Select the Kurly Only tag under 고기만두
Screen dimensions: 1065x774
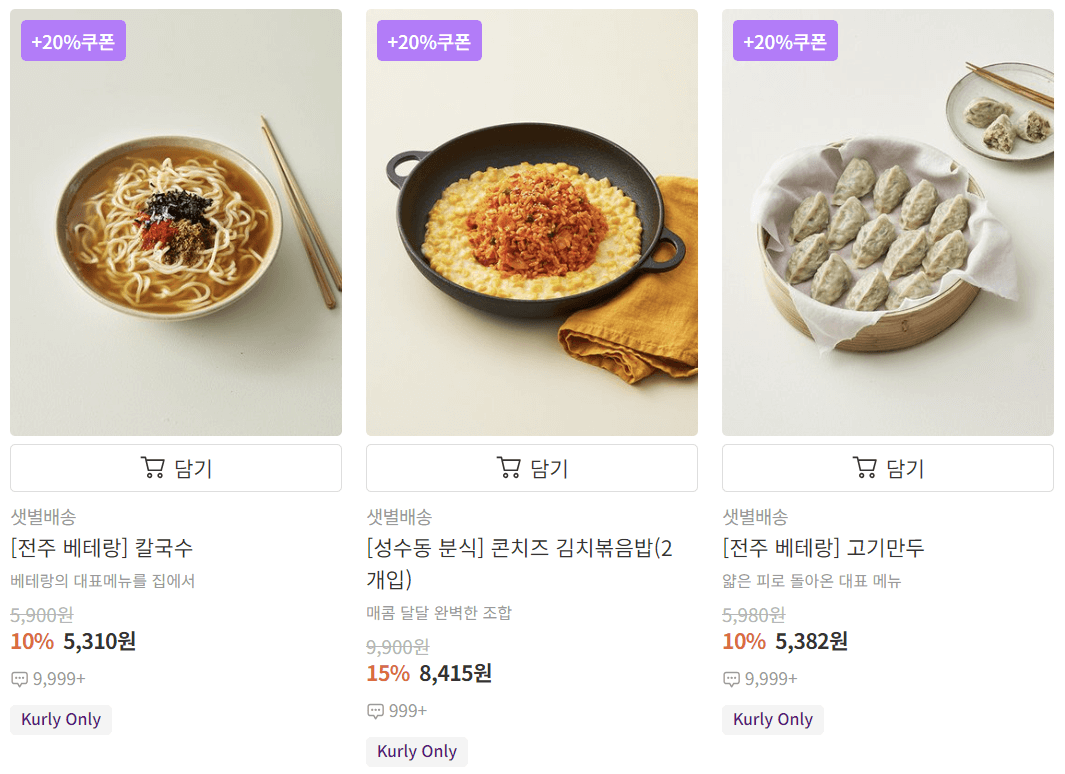pyautogui.click(x=772, y=719)
